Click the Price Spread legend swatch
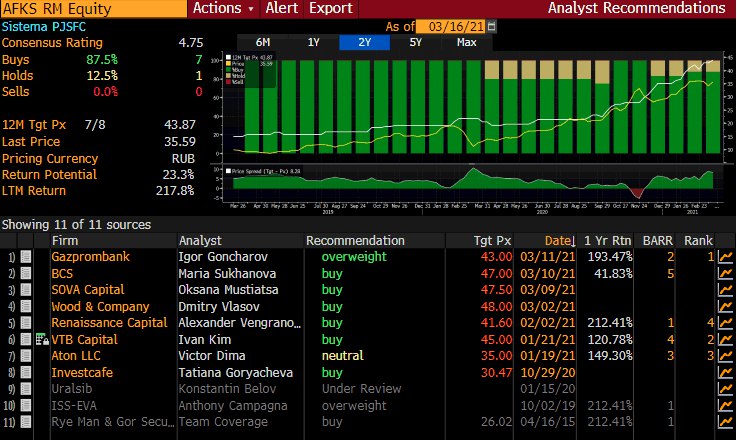 pos(228,171)
